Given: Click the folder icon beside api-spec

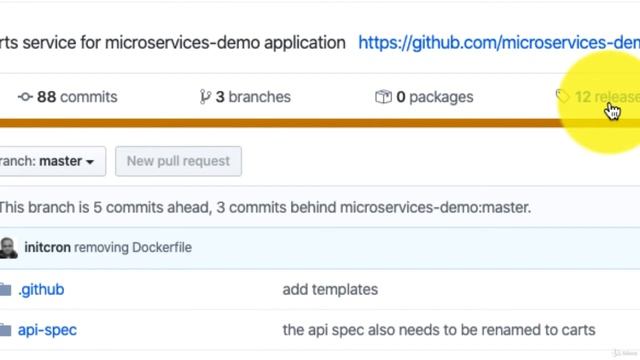Looking at the screenshot, I should click(5, 330).
